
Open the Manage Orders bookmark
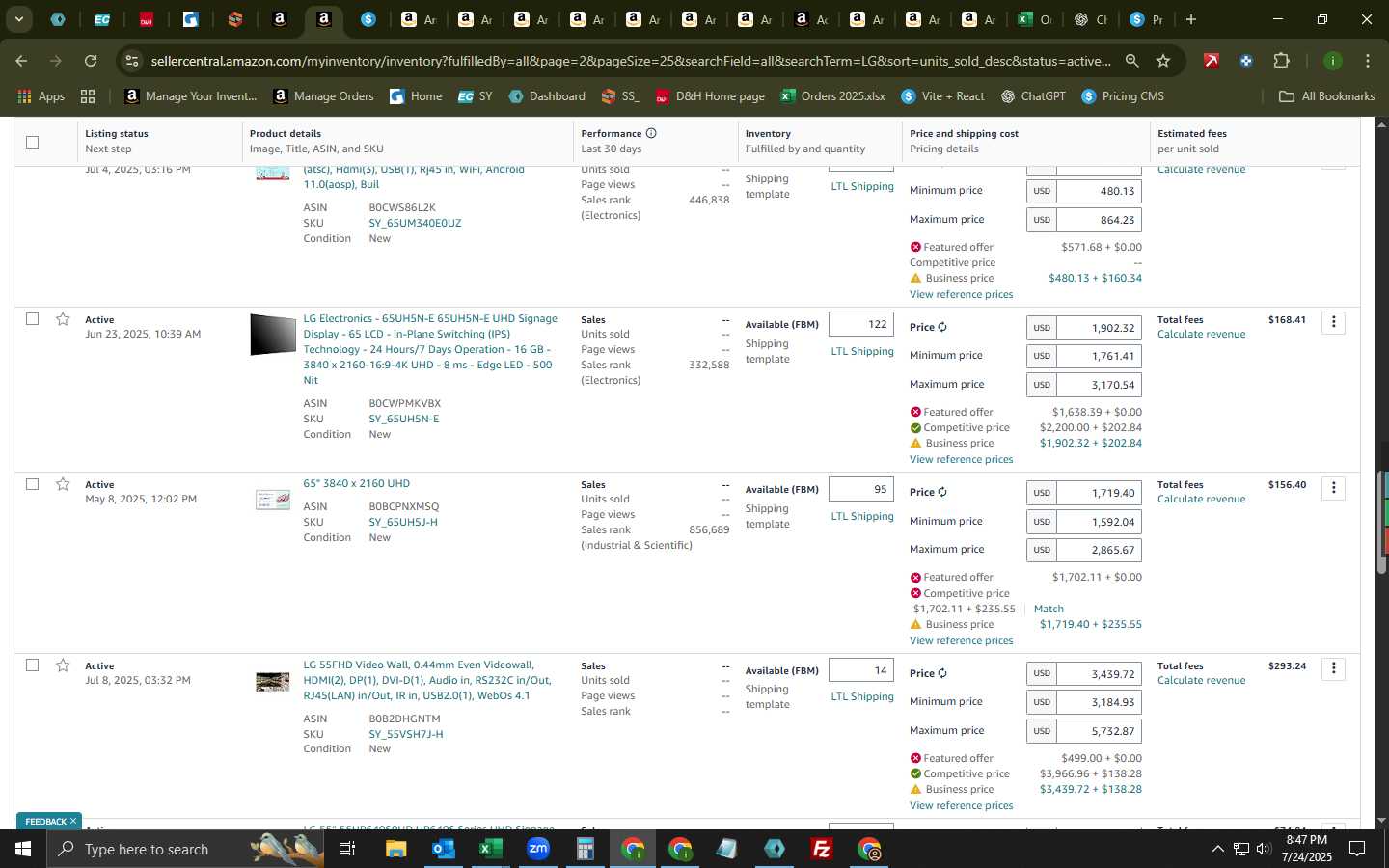click(x=323, y=96)
